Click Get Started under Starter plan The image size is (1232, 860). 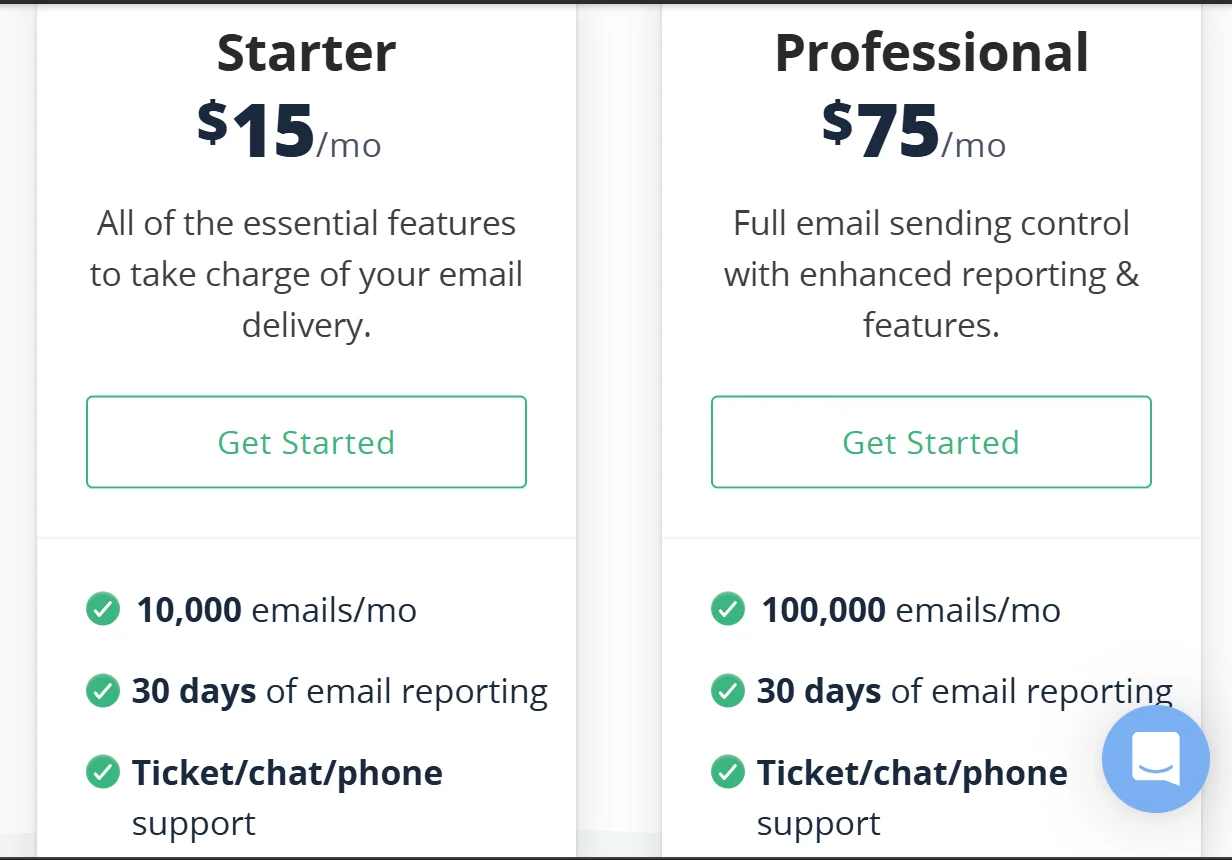click(x=306, y=442)
